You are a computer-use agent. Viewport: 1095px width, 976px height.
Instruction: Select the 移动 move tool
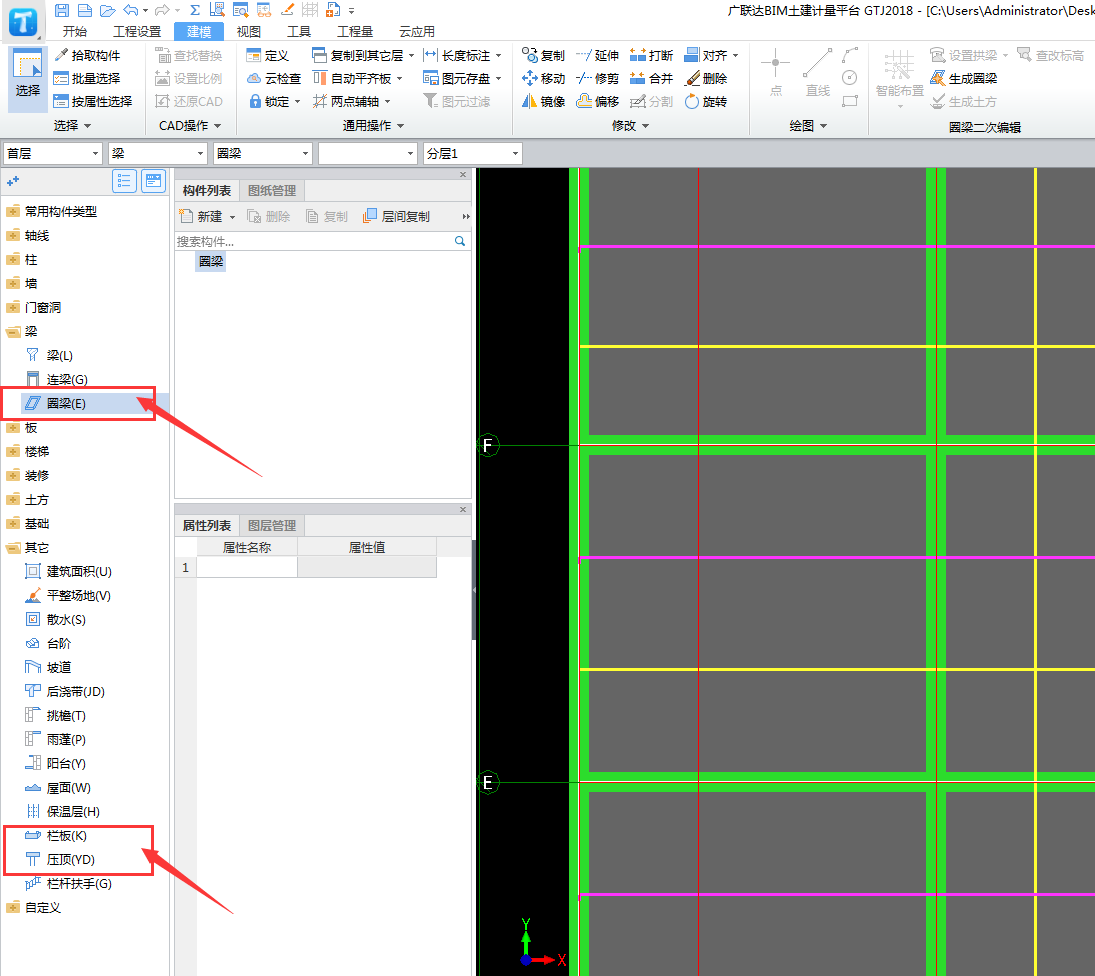point(543,78)
